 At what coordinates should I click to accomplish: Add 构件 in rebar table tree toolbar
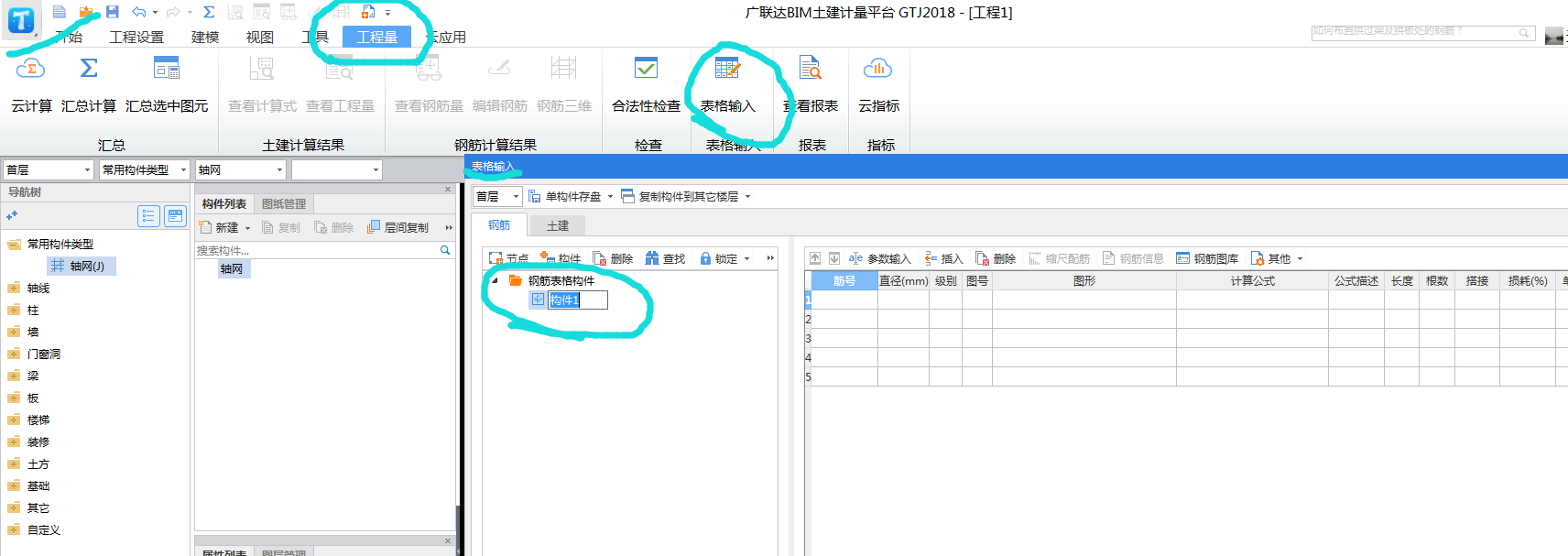coord(561,259)
